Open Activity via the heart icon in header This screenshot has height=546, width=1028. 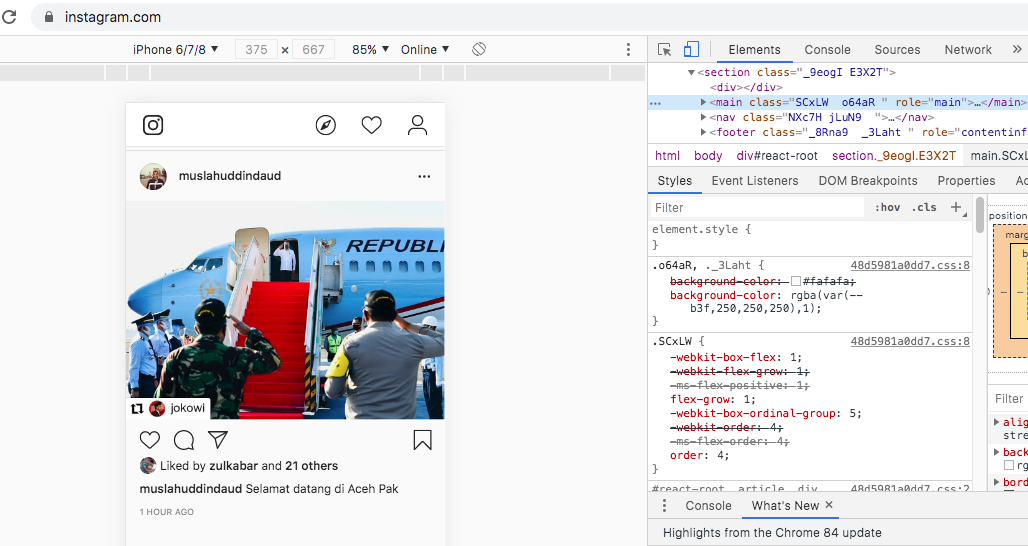tap(372, 125)
